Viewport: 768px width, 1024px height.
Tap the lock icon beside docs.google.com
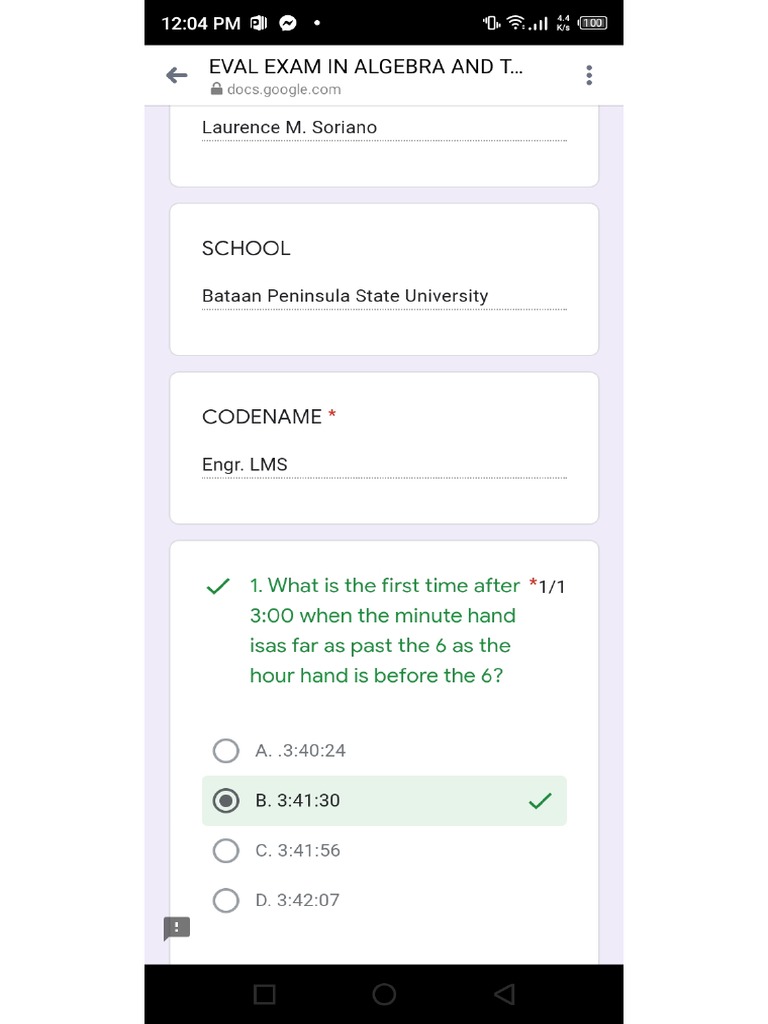[x=216, y=89]
